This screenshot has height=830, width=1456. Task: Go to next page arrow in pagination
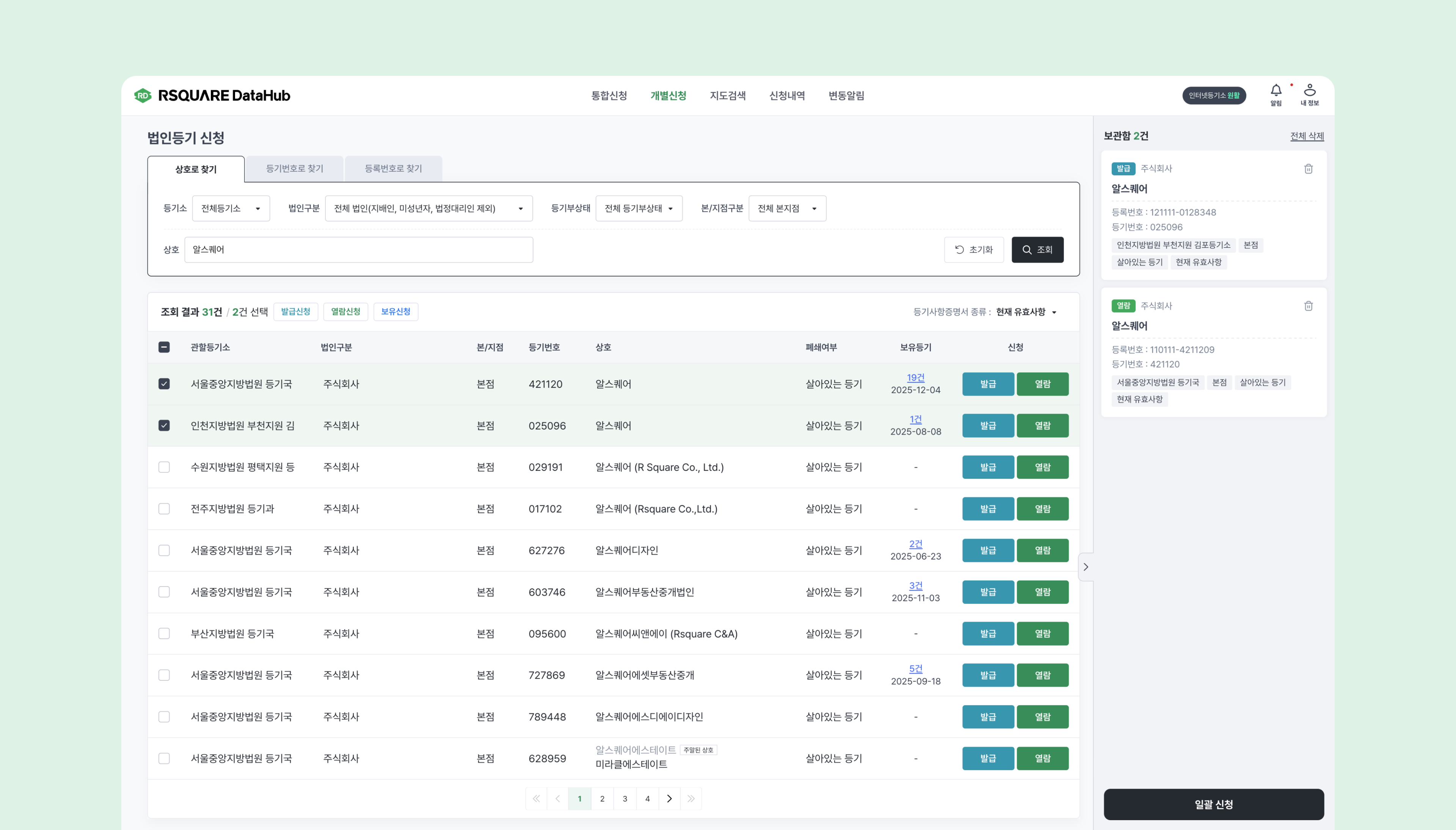click(669, 799)
